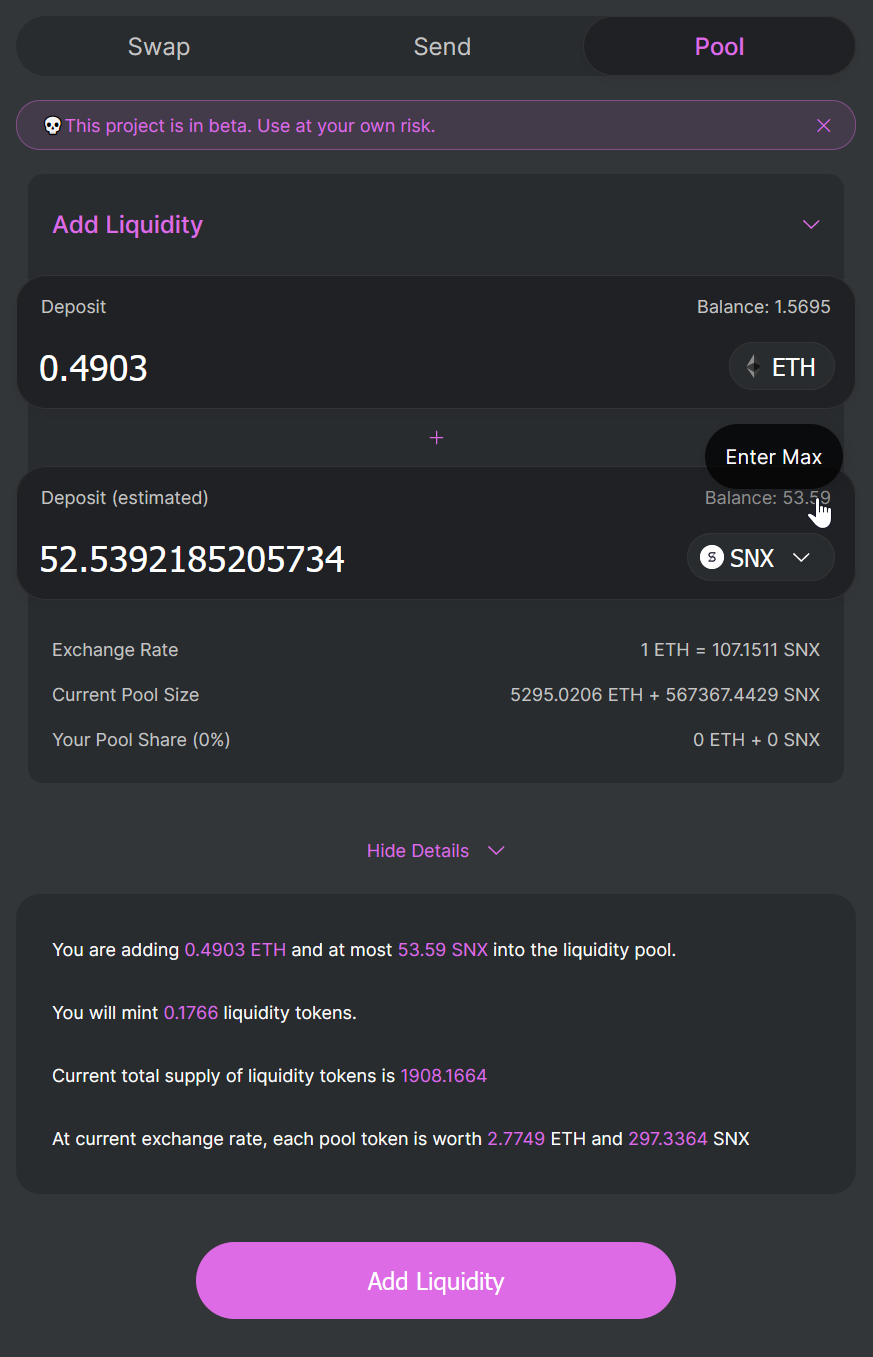
Task: Click the skull icon in beta banner
Action: tap(53, 126)
